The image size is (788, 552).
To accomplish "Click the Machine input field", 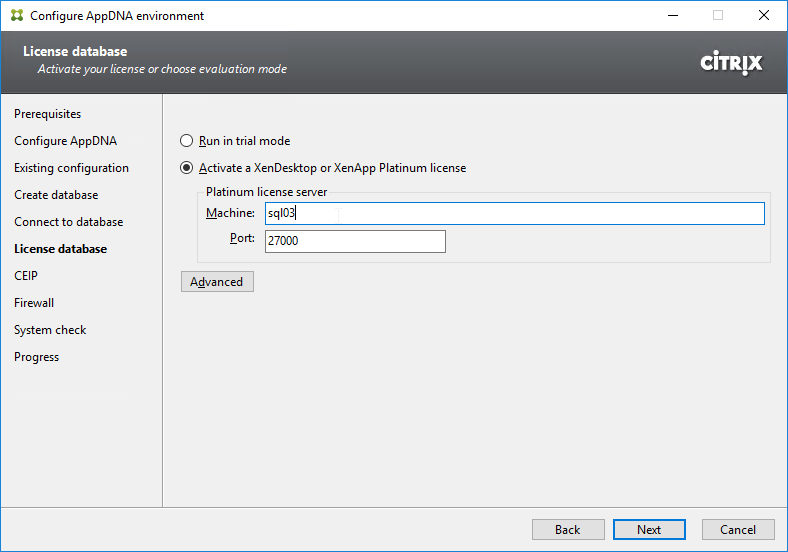I will [x=514, y=214].
